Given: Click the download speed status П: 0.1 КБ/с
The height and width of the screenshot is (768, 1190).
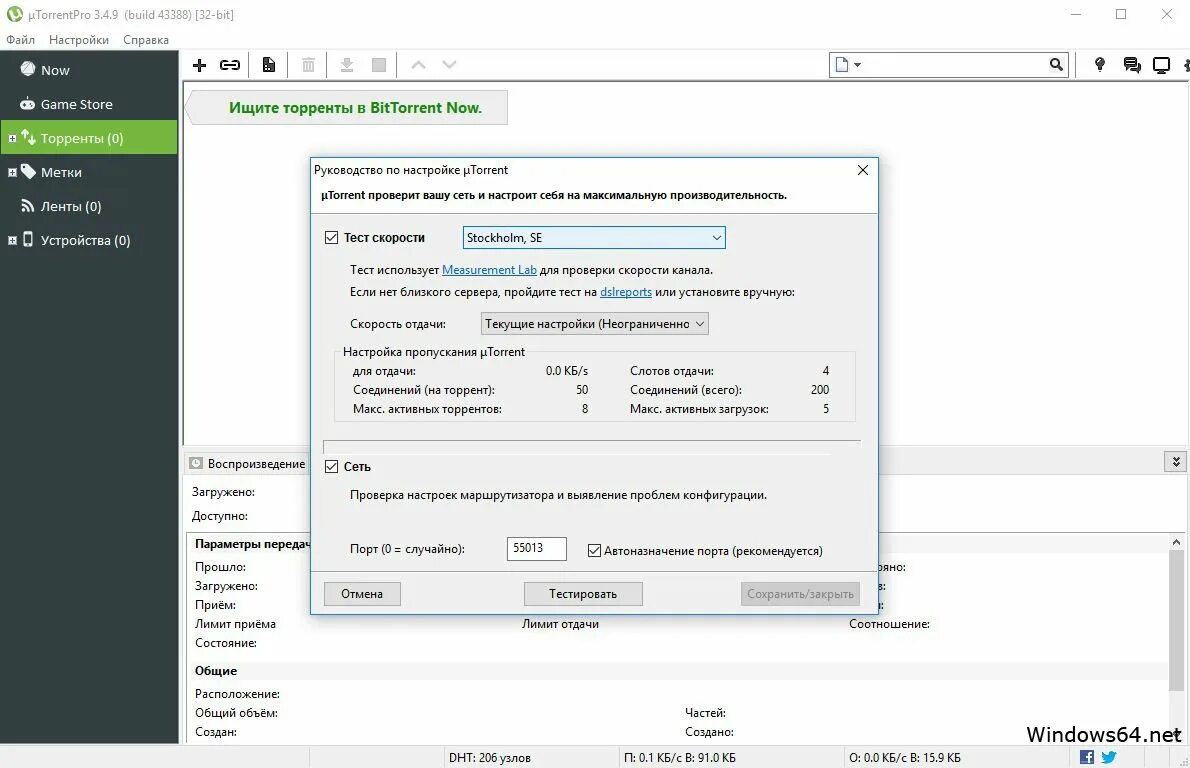Looking at the screenshot, I should 679,757.
